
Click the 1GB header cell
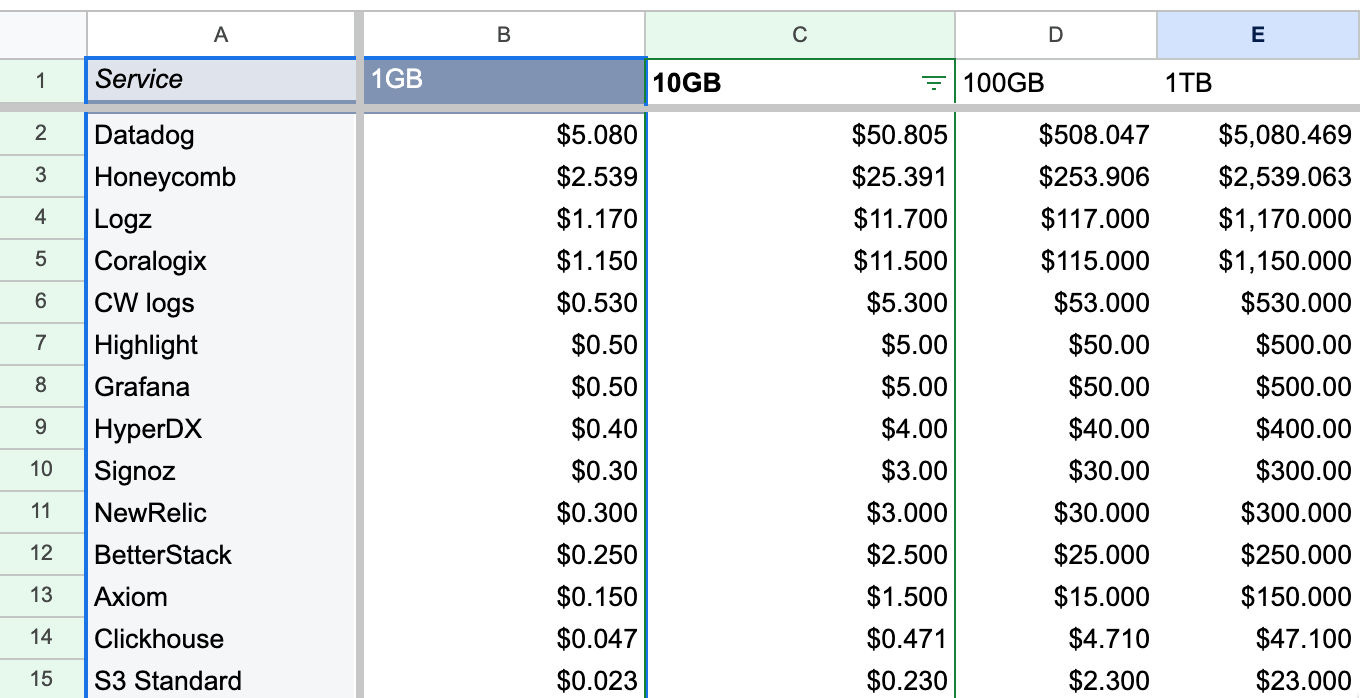tap(505, 80)
